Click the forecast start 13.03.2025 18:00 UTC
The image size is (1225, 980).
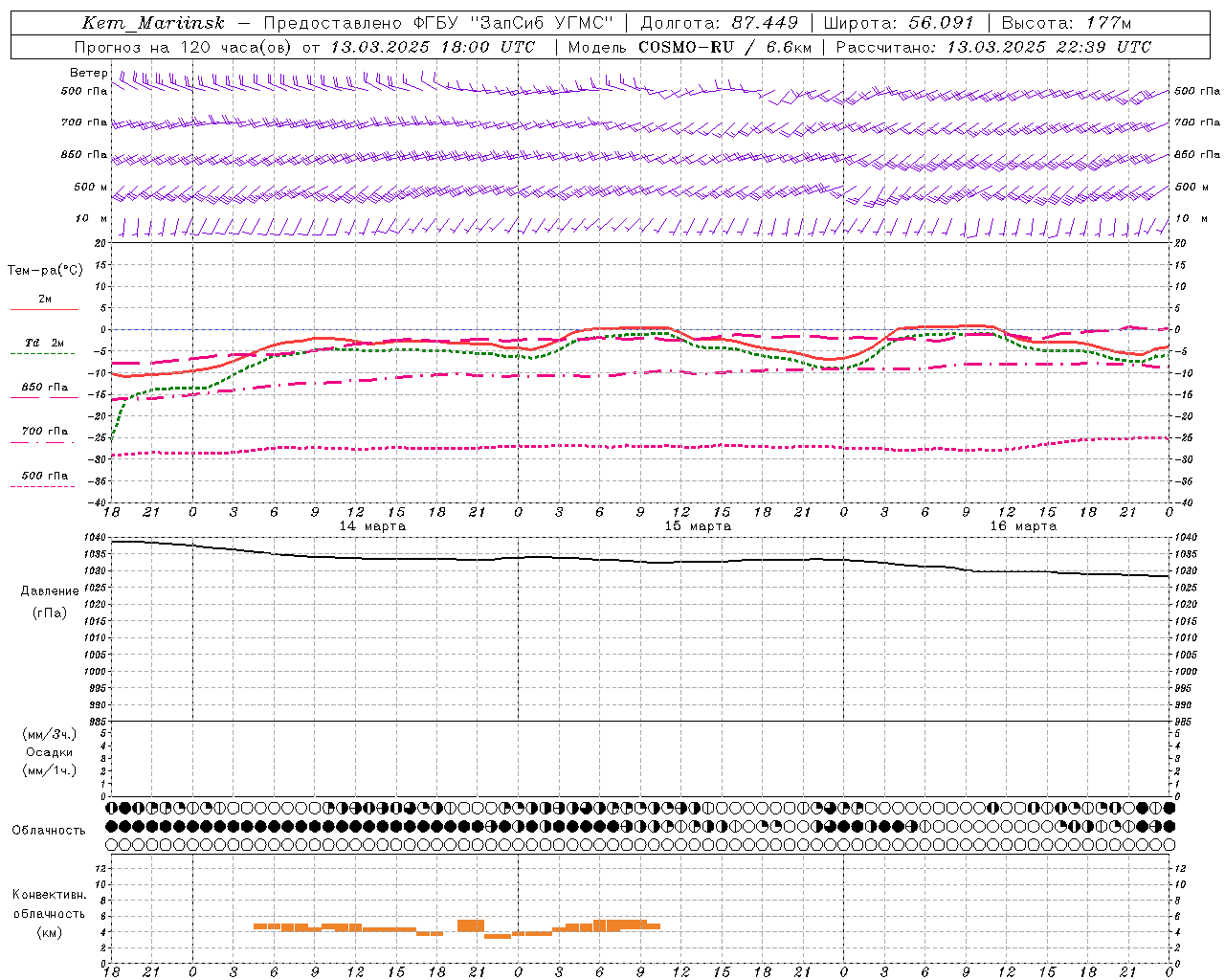[x=433, y=47]
